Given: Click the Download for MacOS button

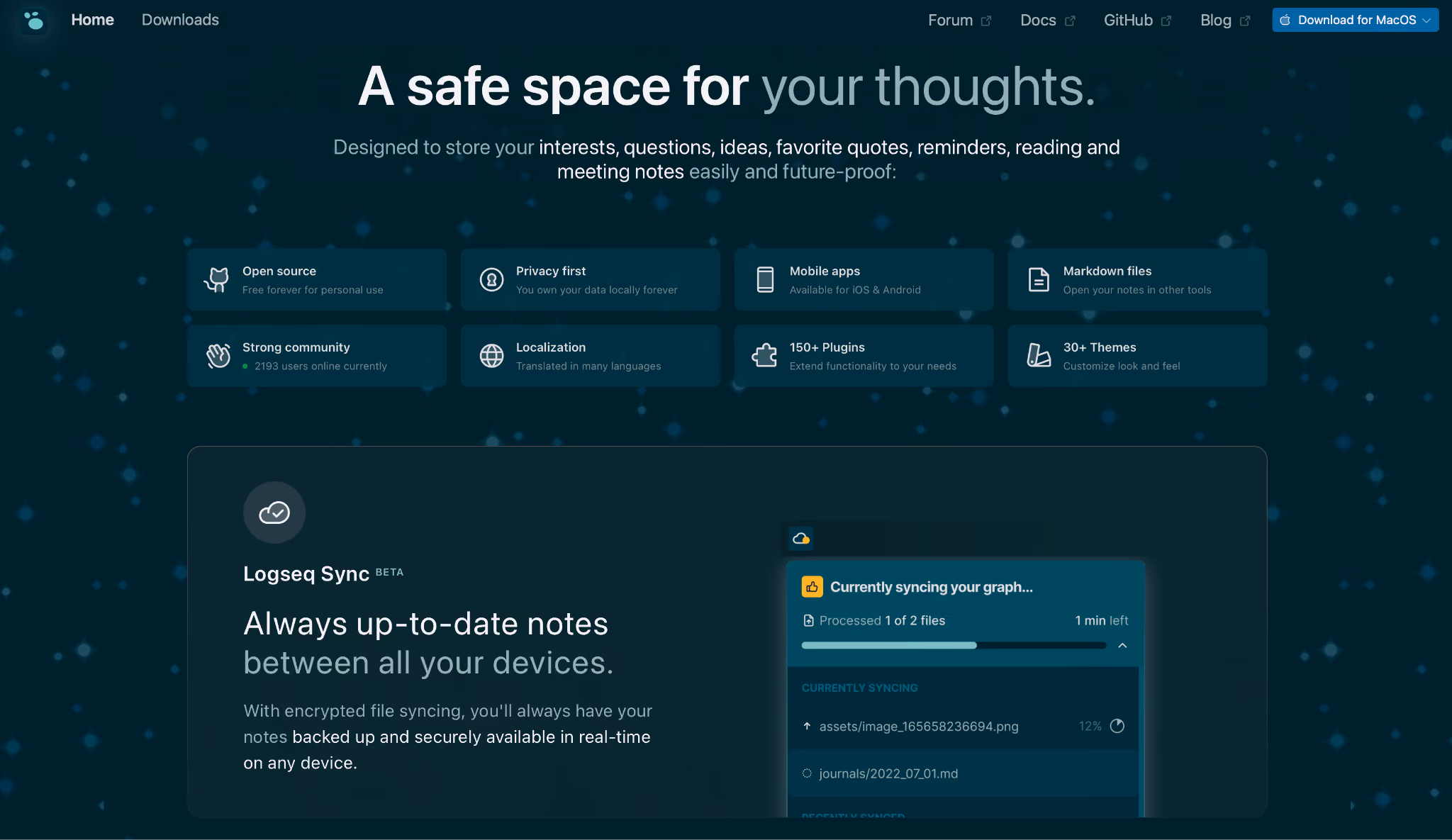Looking at the screenshot, I should pyautogui.click(x=1355, y=20).
